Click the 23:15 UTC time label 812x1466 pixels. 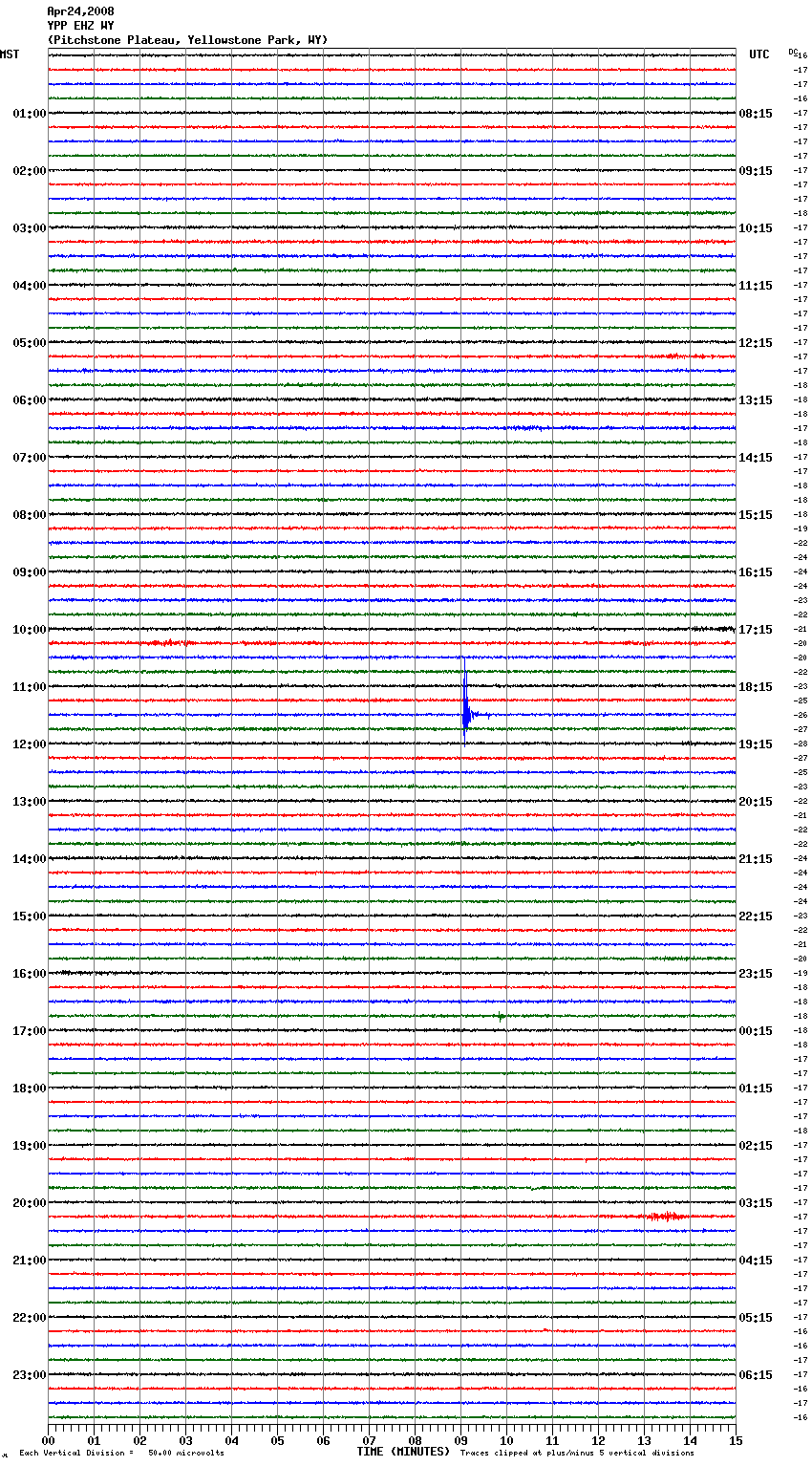pos(756,974)
